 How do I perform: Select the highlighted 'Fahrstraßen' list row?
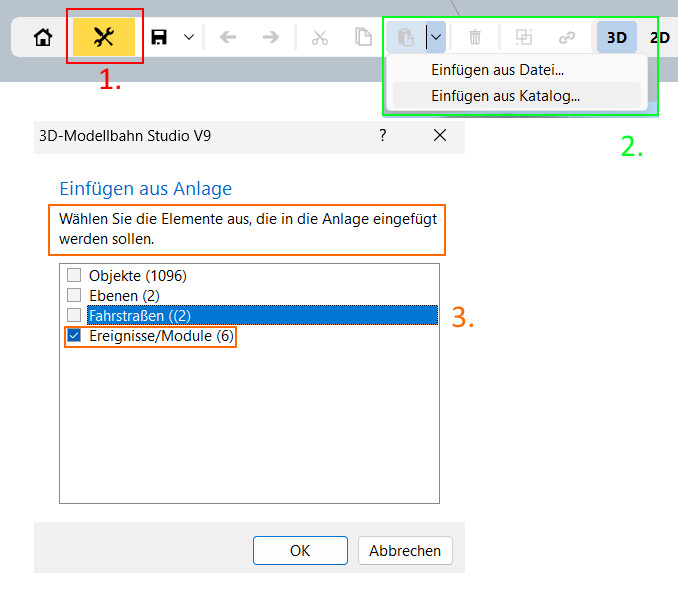[262, 315]
